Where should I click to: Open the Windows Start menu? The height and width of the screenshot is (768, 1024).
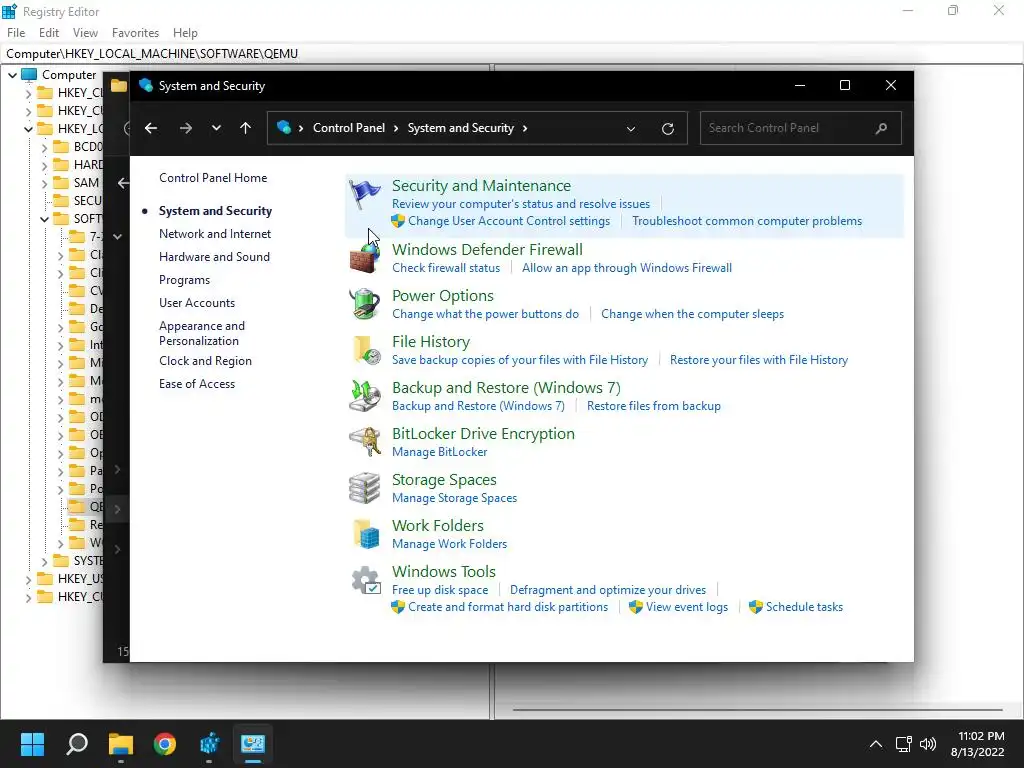coord(32,743)
